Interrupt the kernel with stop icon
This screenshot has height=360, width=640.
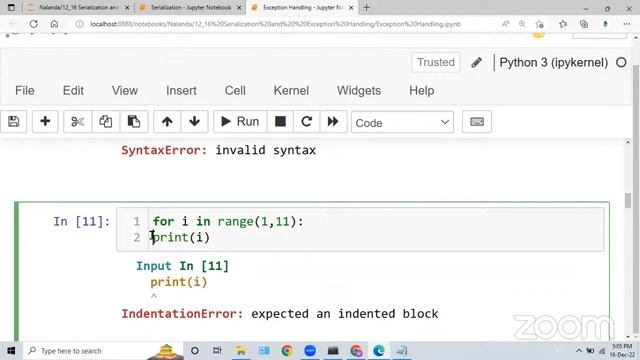click(x=280, y=122)
